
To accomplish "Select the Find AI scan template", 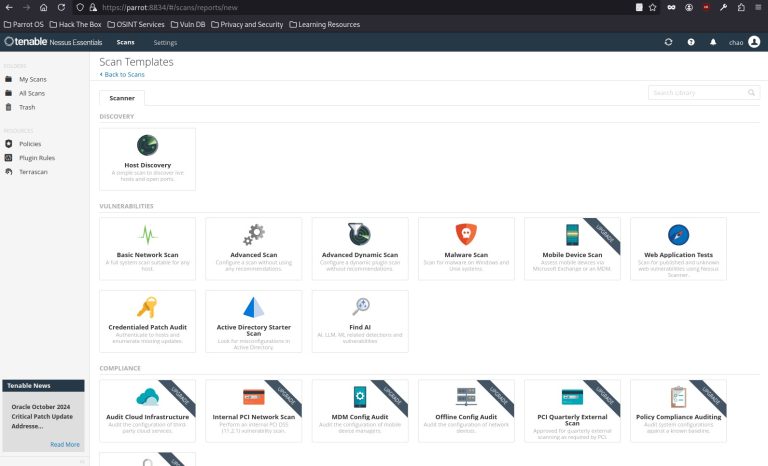I will (360, 320).
